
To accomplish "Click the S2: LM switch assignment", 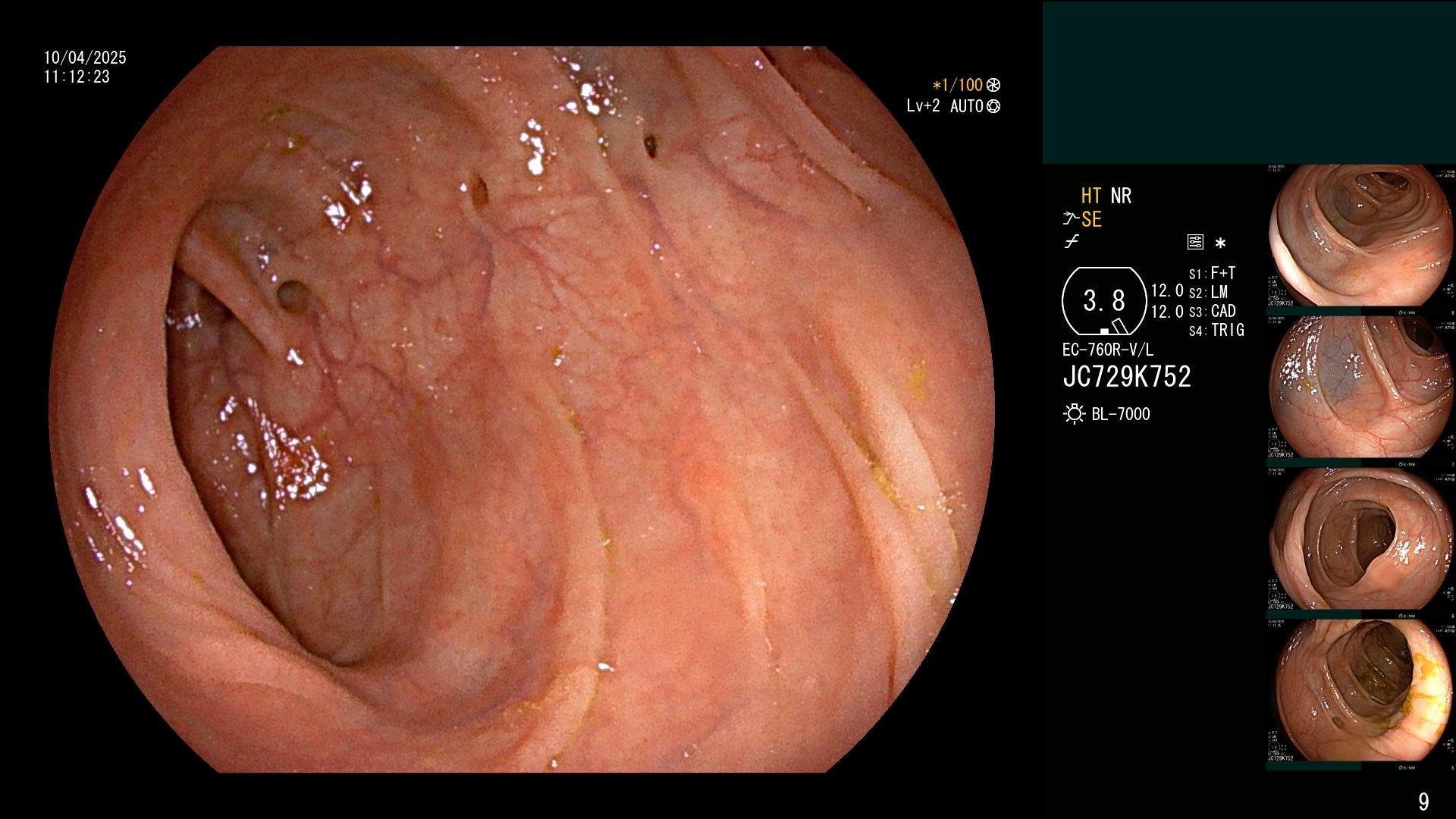I will (x=1208, y=292).
